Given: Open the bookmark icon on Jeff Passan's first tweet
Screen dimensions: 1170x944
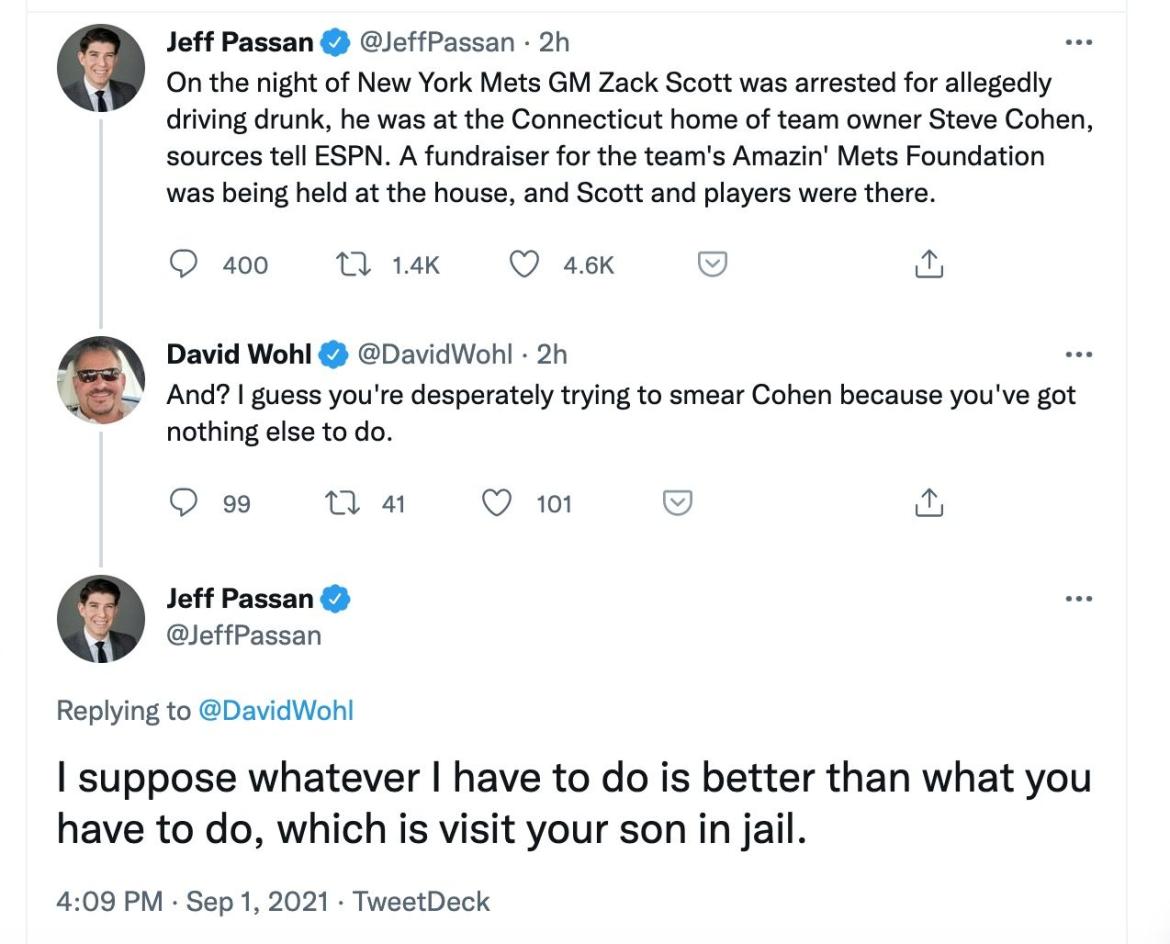Looking at the screenshot, I should pos(710,264).
